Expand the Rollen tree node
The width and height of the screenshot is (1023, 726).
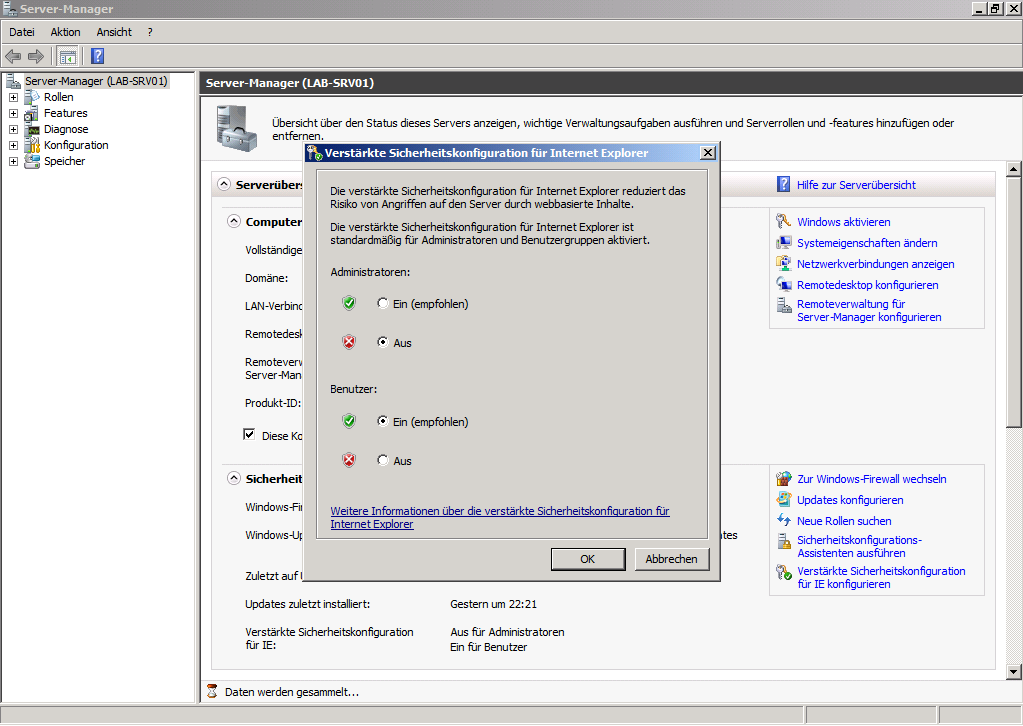pyautogui.click(x=13, y=97)
